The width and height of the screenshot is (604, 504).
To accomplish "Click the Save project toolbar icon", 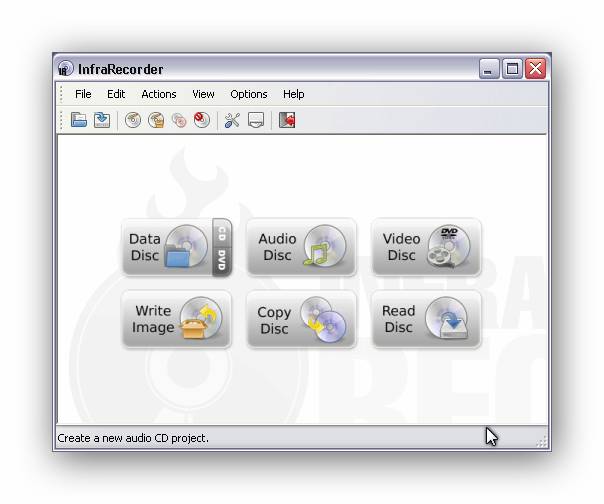I will [x=102, y=120].
